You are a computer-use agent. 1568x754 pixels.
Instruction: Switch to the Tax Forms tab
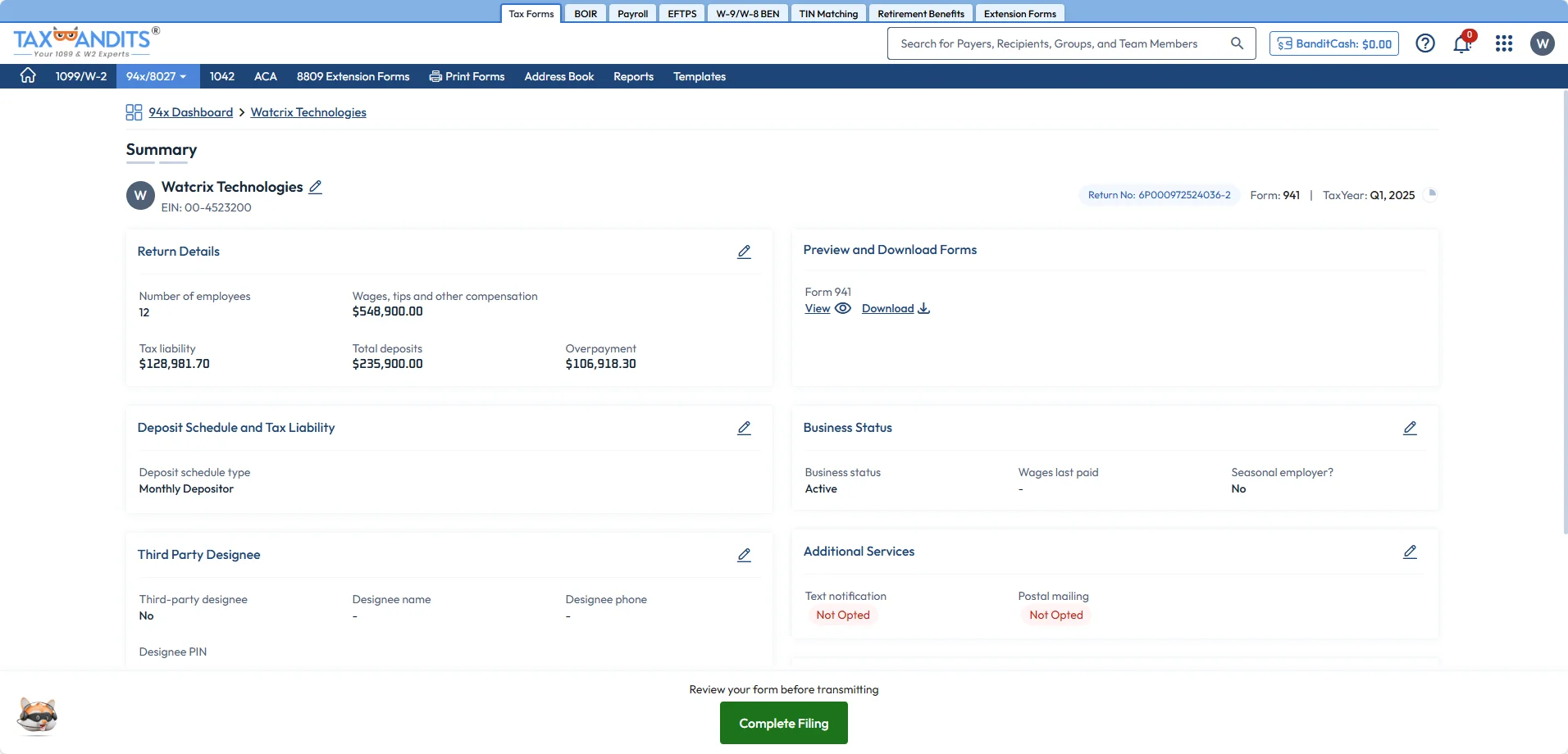coord(531,14)
